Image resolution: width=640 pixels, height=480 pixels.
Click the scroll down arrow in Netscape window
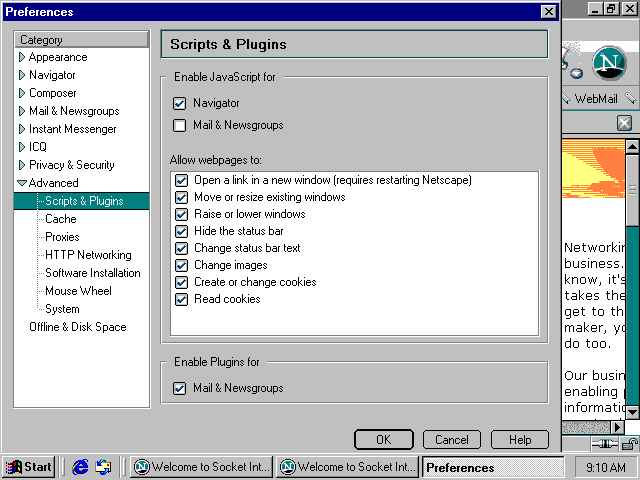[632, 412]
